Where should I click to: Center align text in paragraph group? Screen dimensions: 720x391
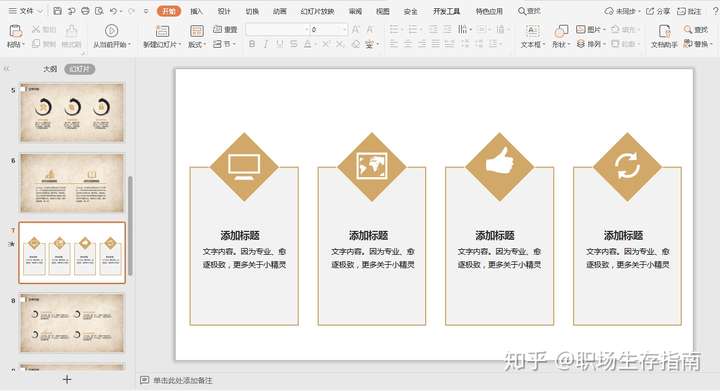408,44
